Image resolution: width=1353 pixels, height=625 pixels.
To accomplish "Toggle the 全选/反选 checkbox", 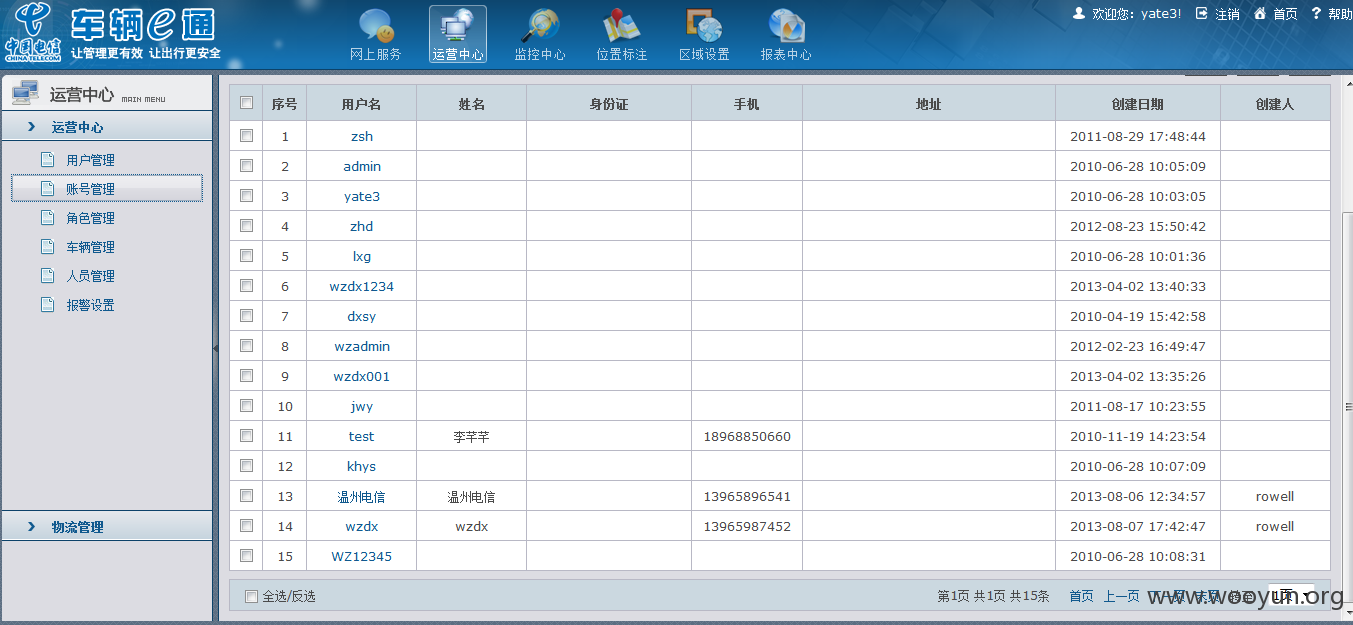I will 252,596.
